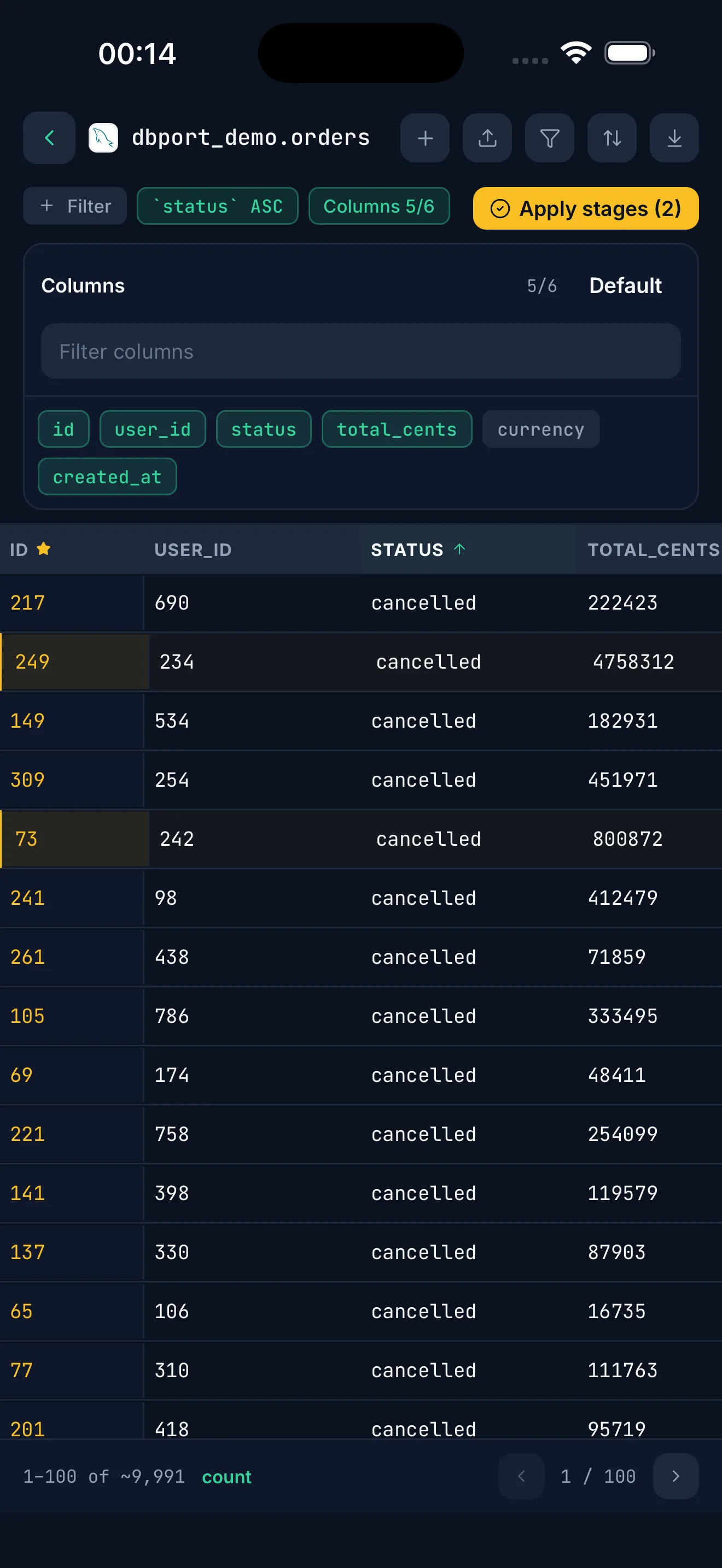Enable the currency column chip

point(541,429)
